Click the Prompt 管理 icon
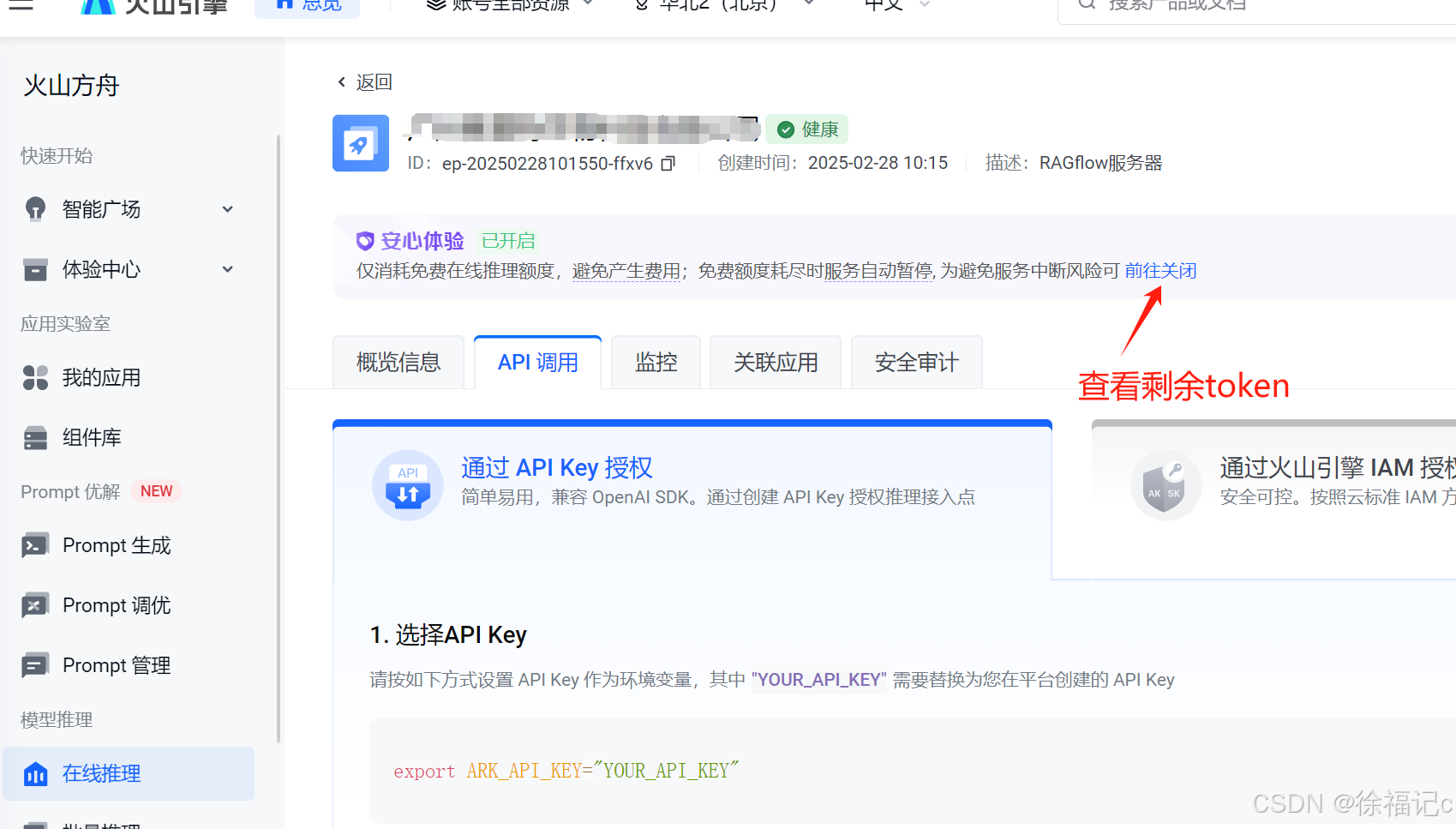The image size is (1456, 829). (35, 665)
